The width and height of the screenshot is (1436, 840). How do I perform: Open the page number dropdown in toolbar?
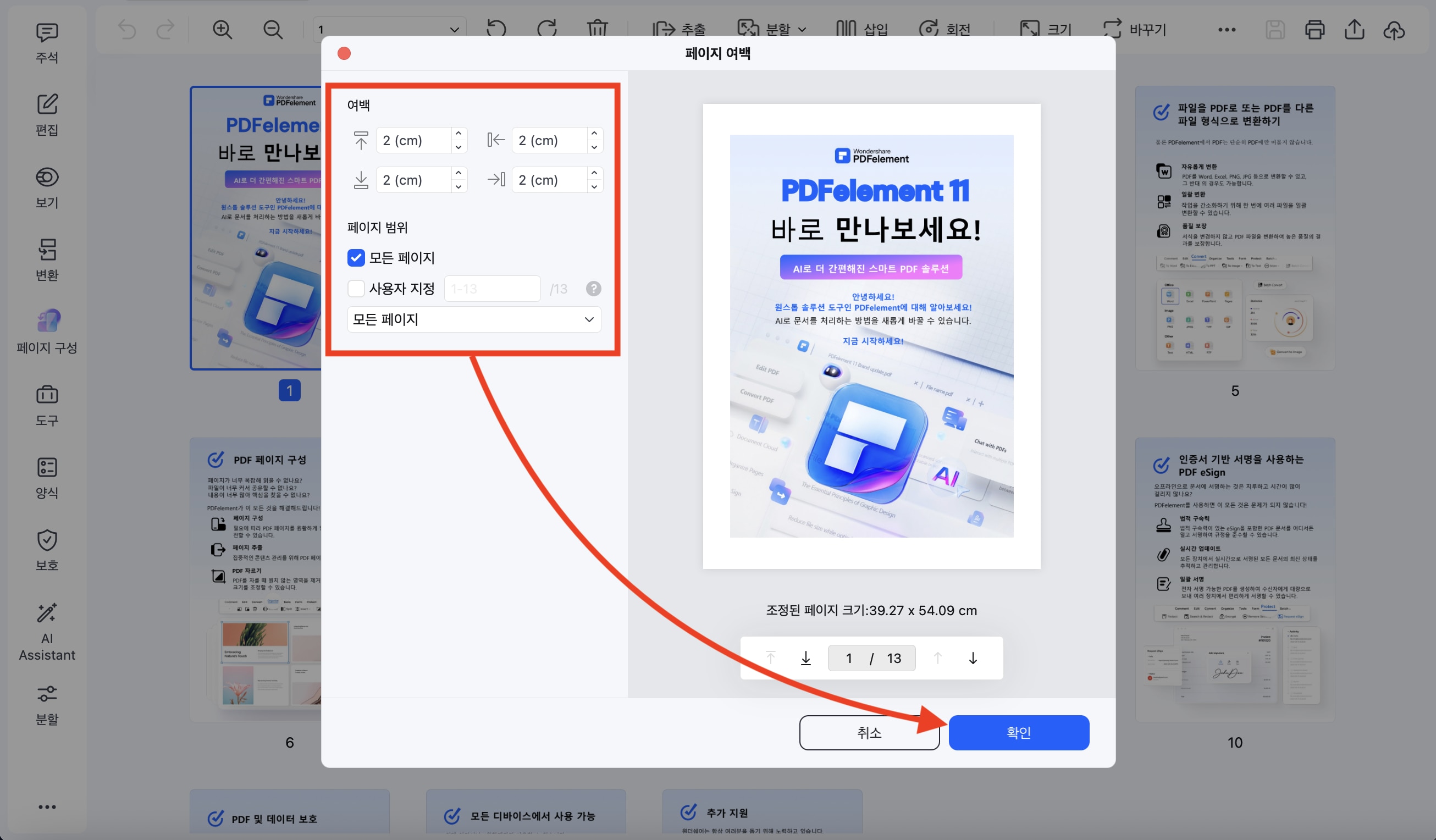click(x=453, y=29)
